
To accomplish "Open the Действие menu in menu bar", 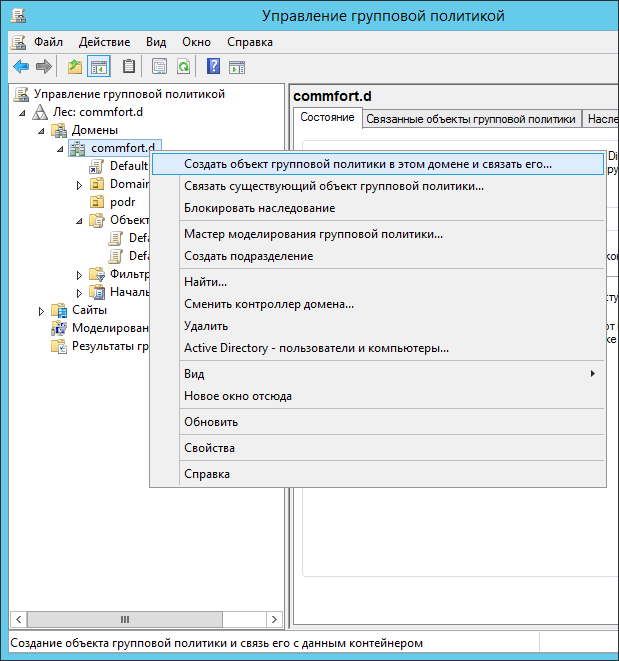I will click(x=104, y=42).
